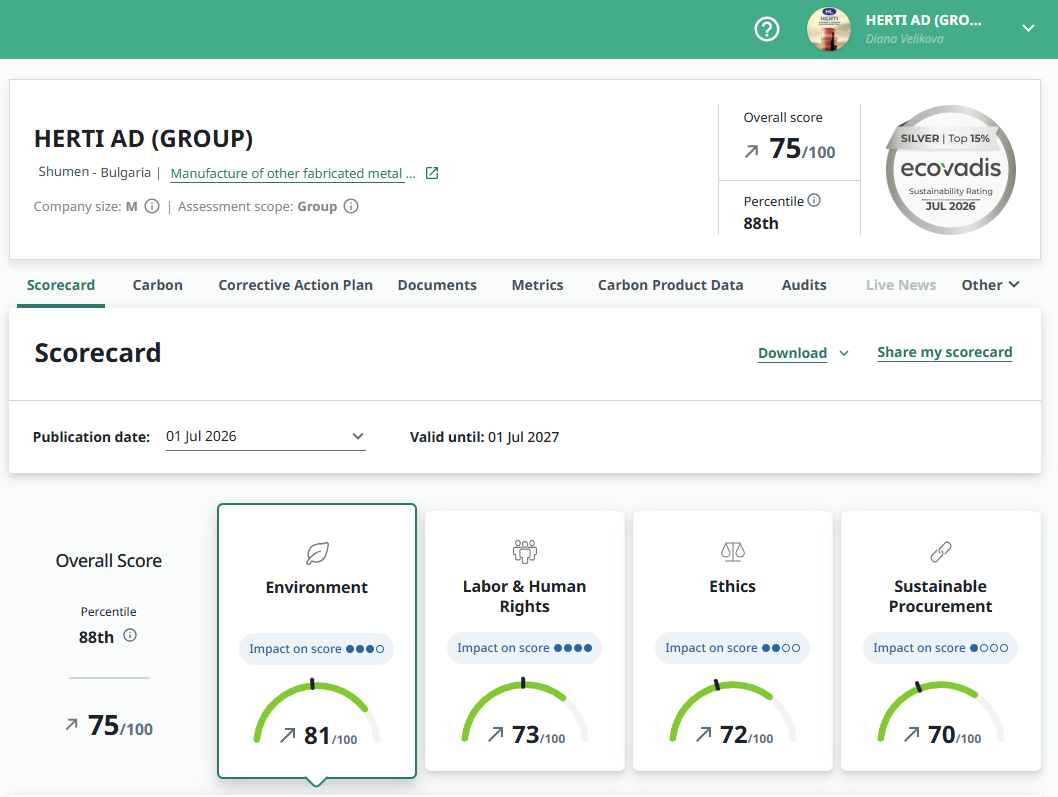Image resolution: width=1058 pixels, height=797 pixels.
Task: Click the Labor & Human Rights score gauge
Action: point(525,713)
